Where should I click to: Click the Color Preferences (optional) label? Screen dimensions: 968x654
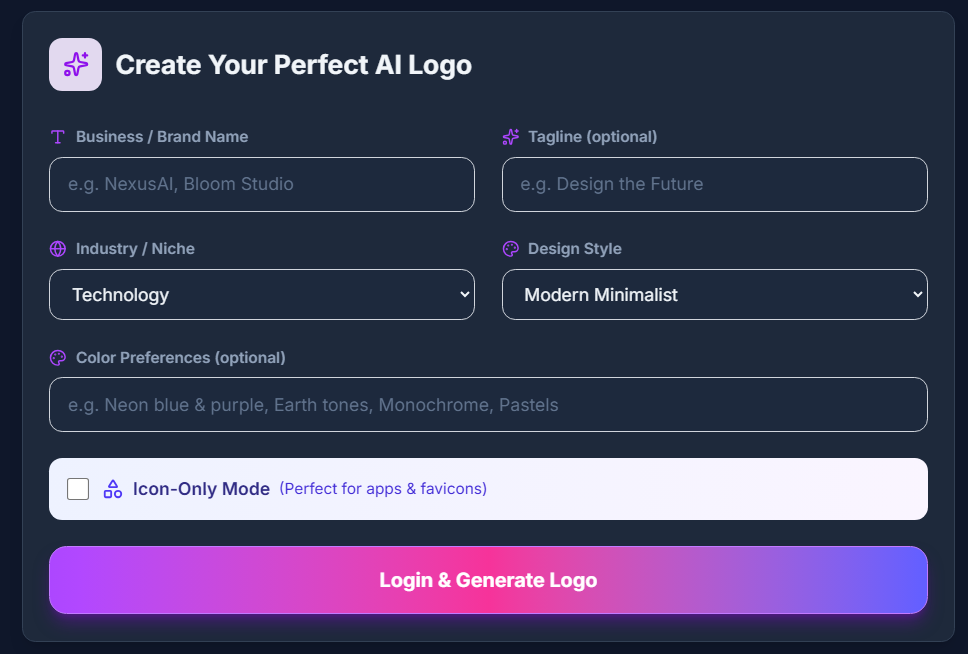coord(181,358)
